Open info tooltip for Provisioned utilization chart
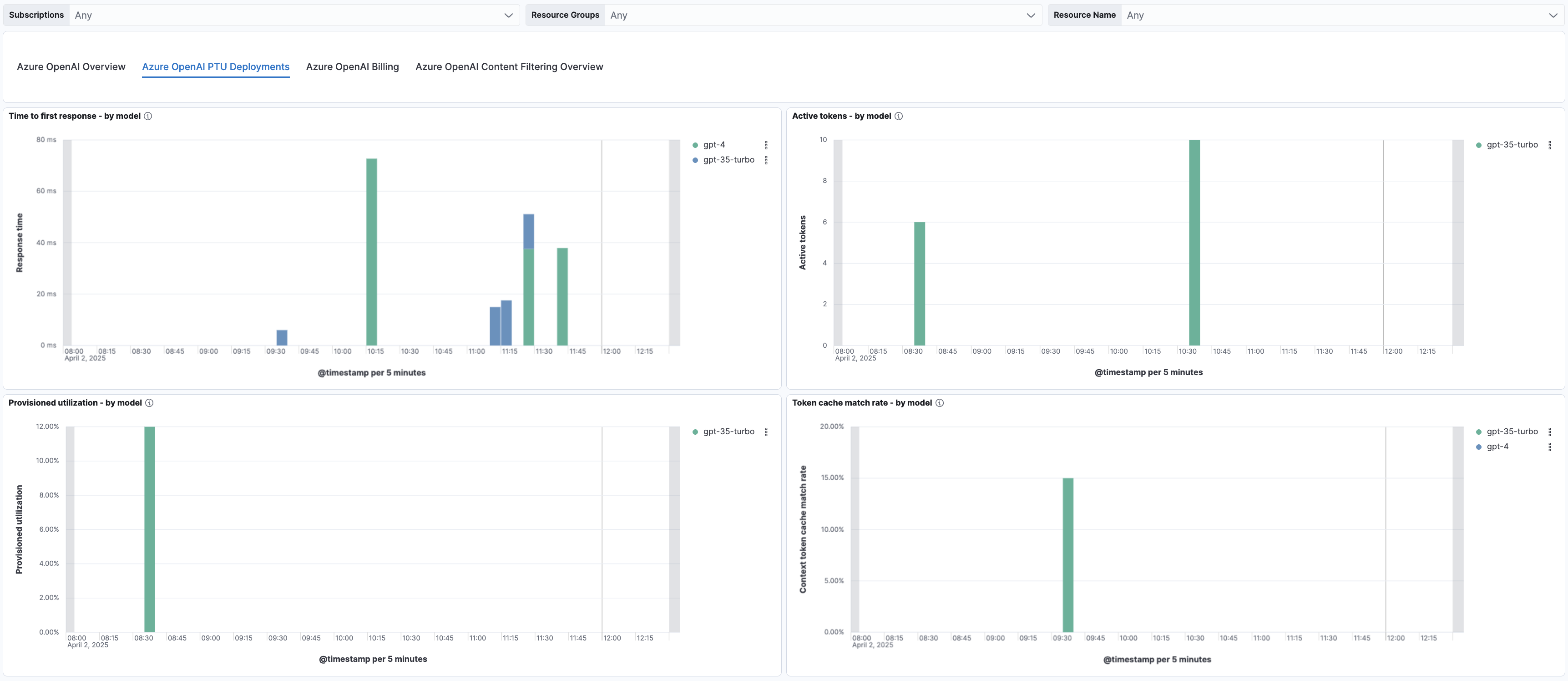This screenshot has height=681, width=1568. pyautogui.click(x=149, y=402)
